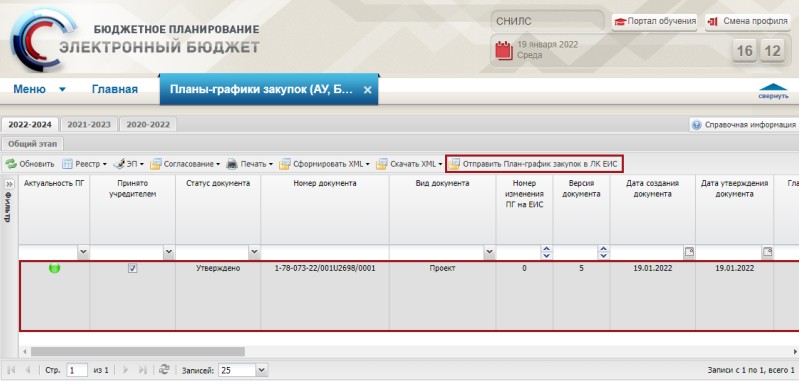Viewport: 799px width, 381px height.
Task: Click the page number field
Action: coord(77,370)
